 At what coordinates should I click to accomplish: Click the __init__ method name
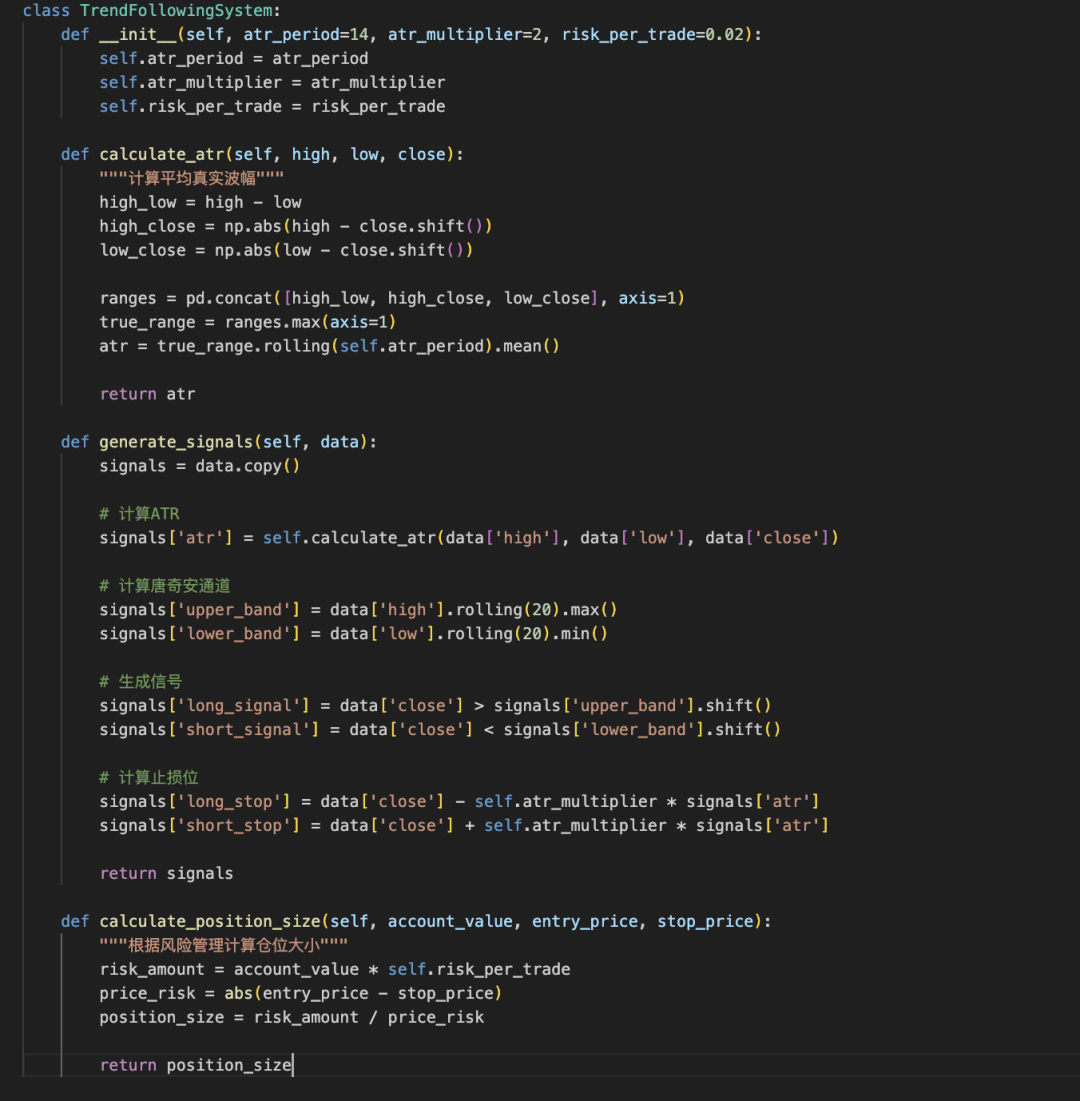(x=138, y=34)
